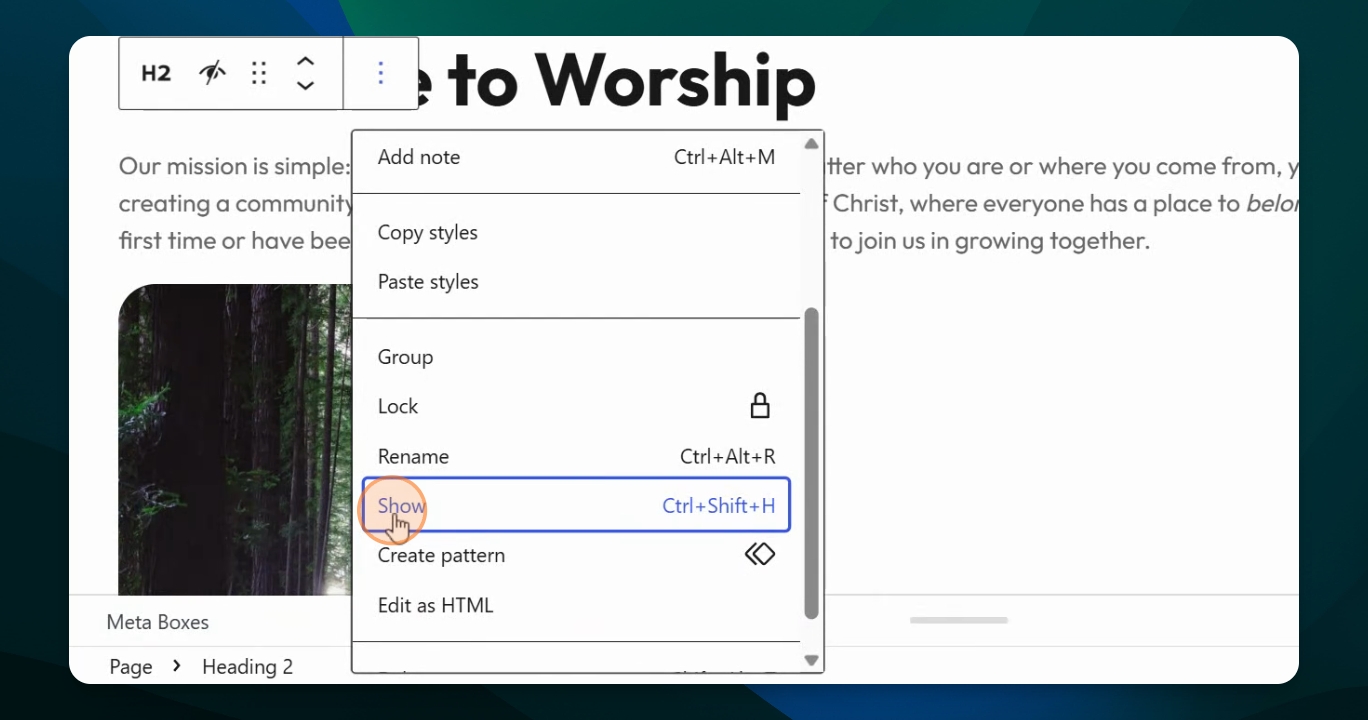1368x720 pixels.
Task: Choose Edit as HTML option
Action: tap(576, 605)
